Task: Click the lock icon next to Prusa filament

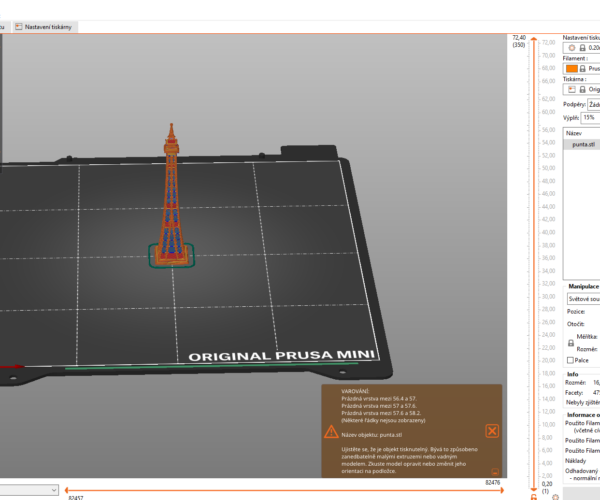Action: pos(582,68)
